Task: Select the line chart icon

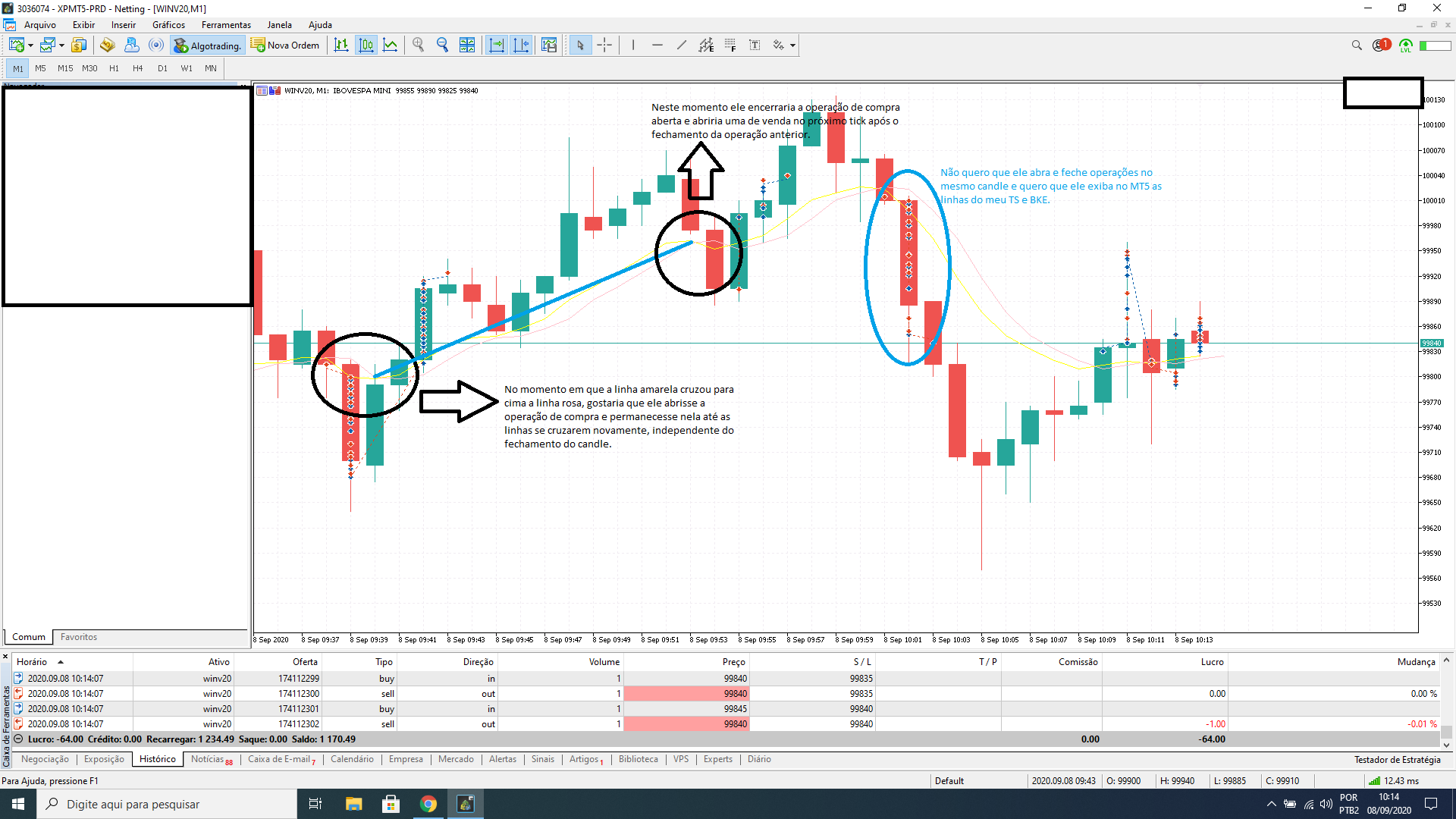Action: (391, 45)
